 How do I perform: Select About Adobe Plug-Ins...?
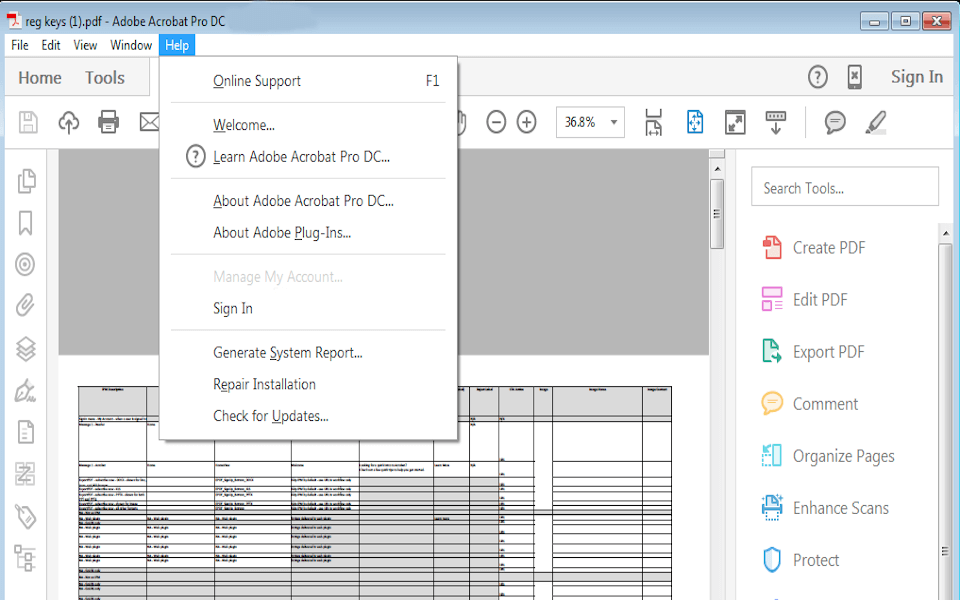[x=308, y=233]
